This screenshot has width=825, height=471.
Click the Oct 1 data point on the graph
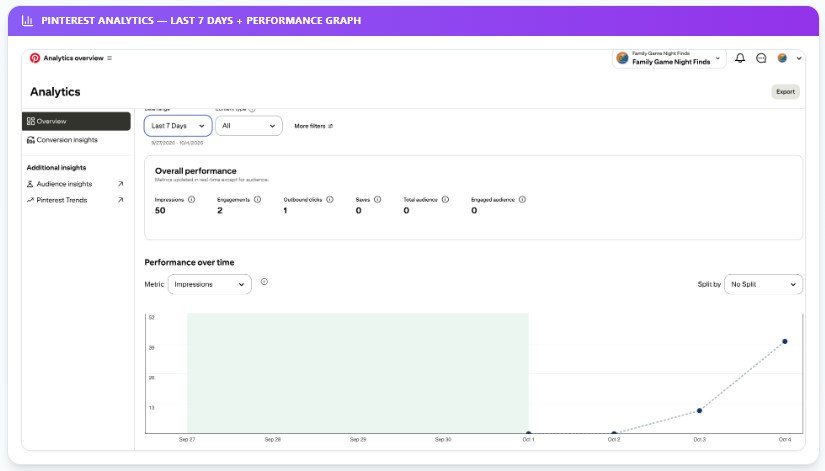point(528,433)
